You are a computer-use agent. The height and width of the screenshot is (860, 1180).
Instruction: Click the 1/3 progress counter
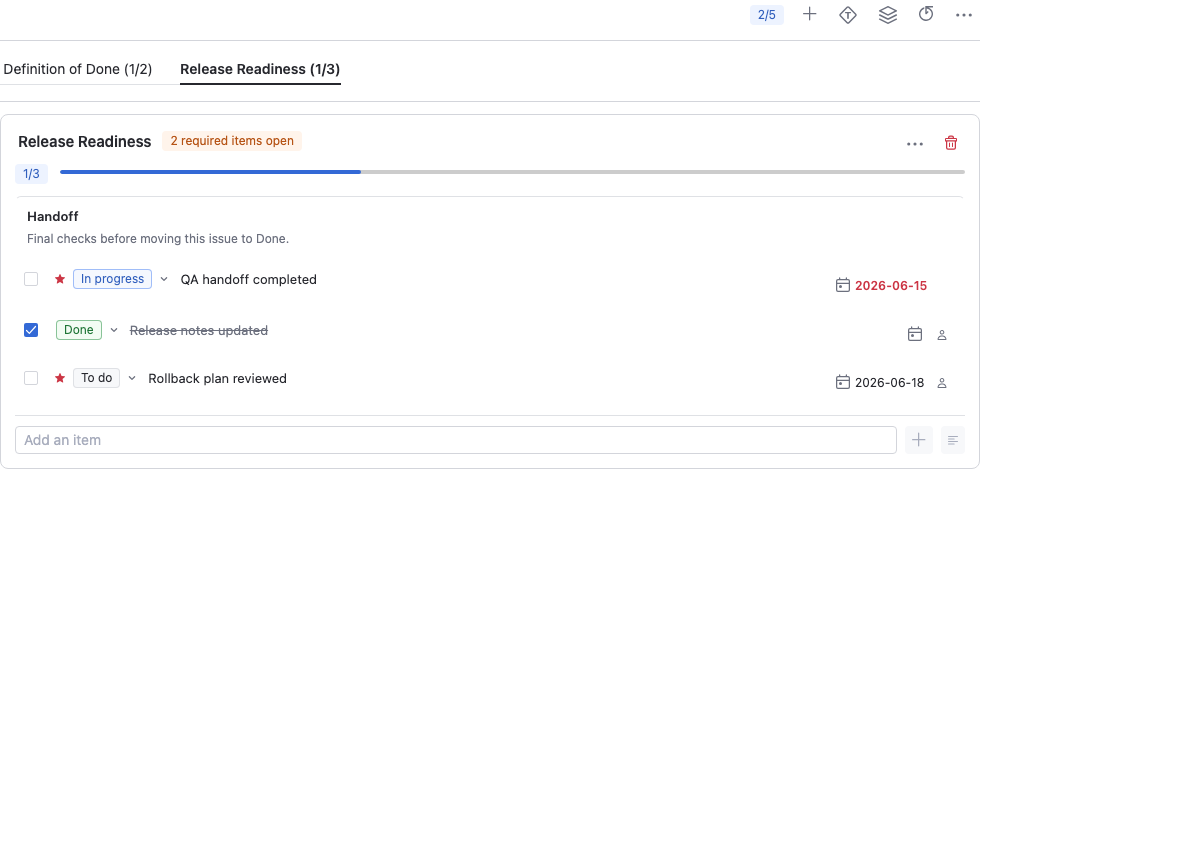(x=31, y=174)
